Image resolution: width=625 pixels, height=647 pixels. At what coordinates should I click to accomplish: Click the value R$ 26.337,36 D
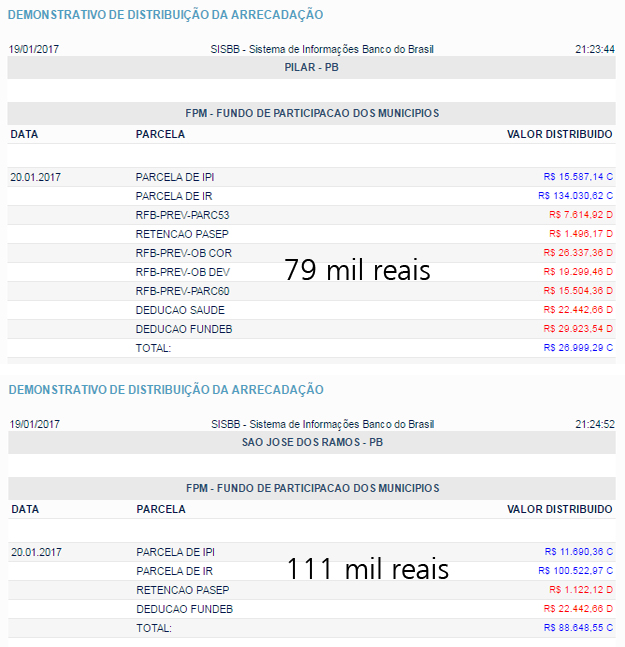[578, 253]
